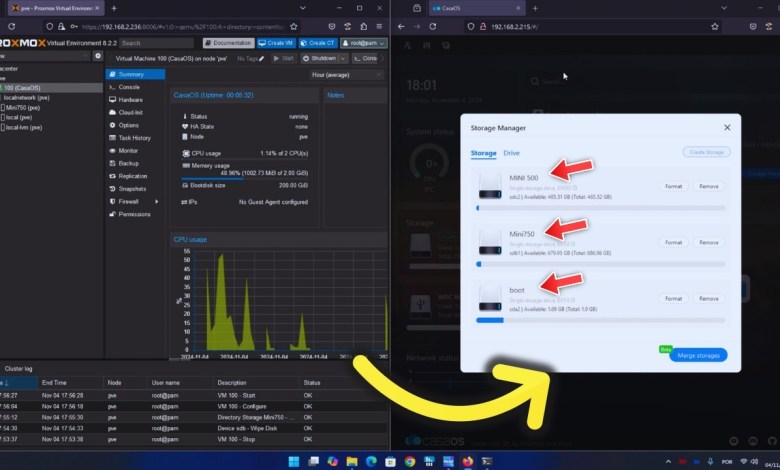
Task: Select localnetwork (pve) in the tree
Action: pyautogui.click(x=26, y=98)
